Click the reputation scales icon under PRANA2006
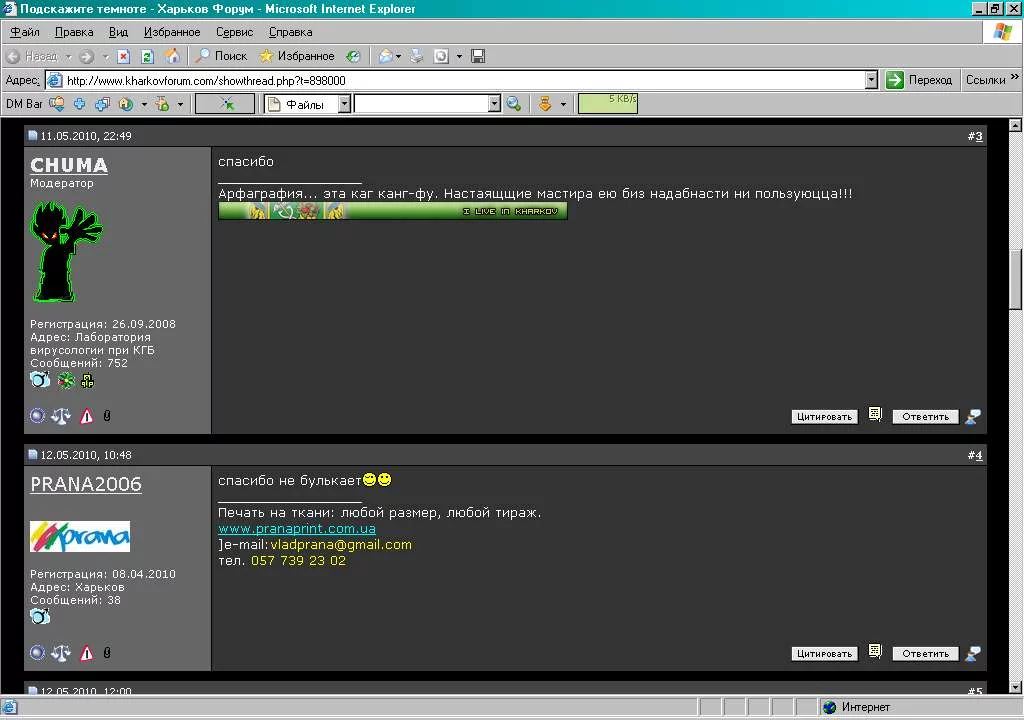Image resolution: width=1024 pixels, height=720 pixels. click(x=61, y=652)
